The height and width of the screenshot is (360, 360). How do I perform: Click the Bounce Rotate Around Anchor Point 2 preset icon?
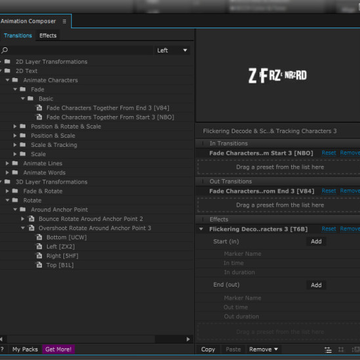click(x=31, y=219)
